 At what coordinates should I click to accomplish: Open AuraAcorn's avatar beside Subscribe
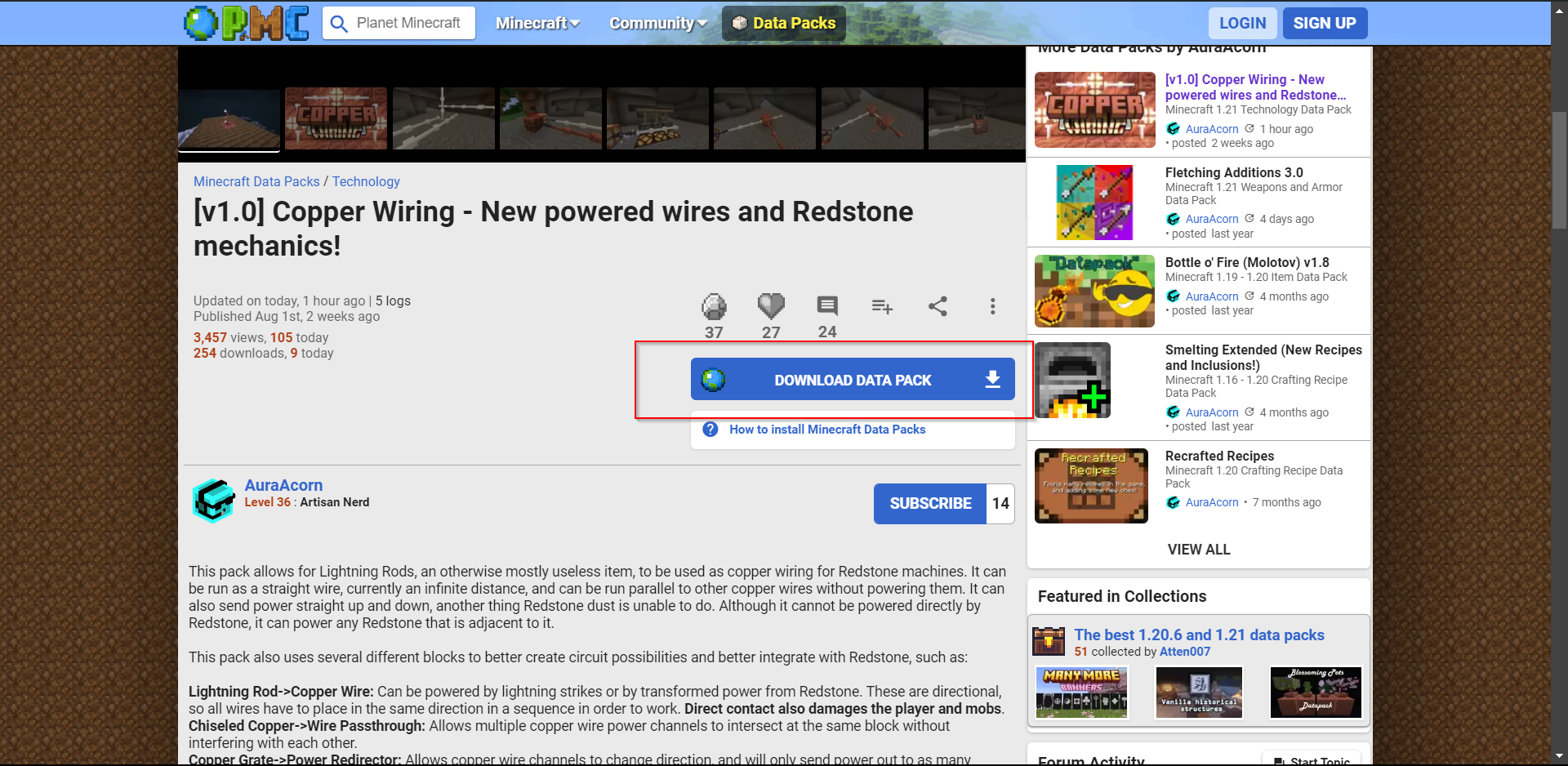pyautogui.click(x=214, y=501)
